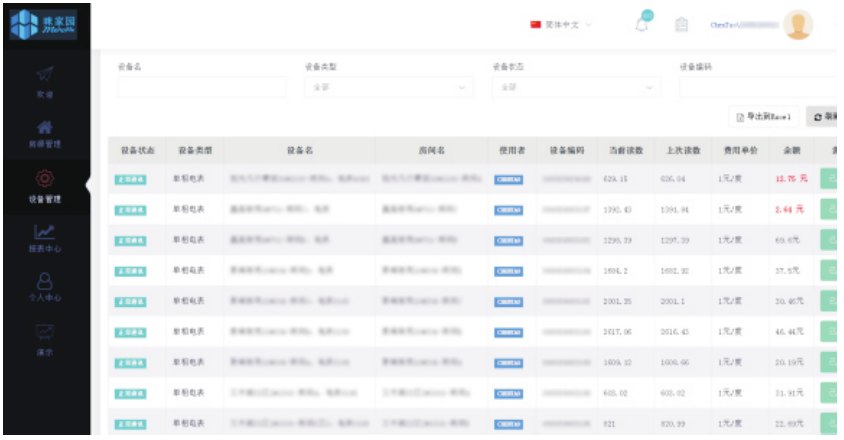
Task: Expand the 设备状态 device status dropdown
Action: tap(575, 88)
